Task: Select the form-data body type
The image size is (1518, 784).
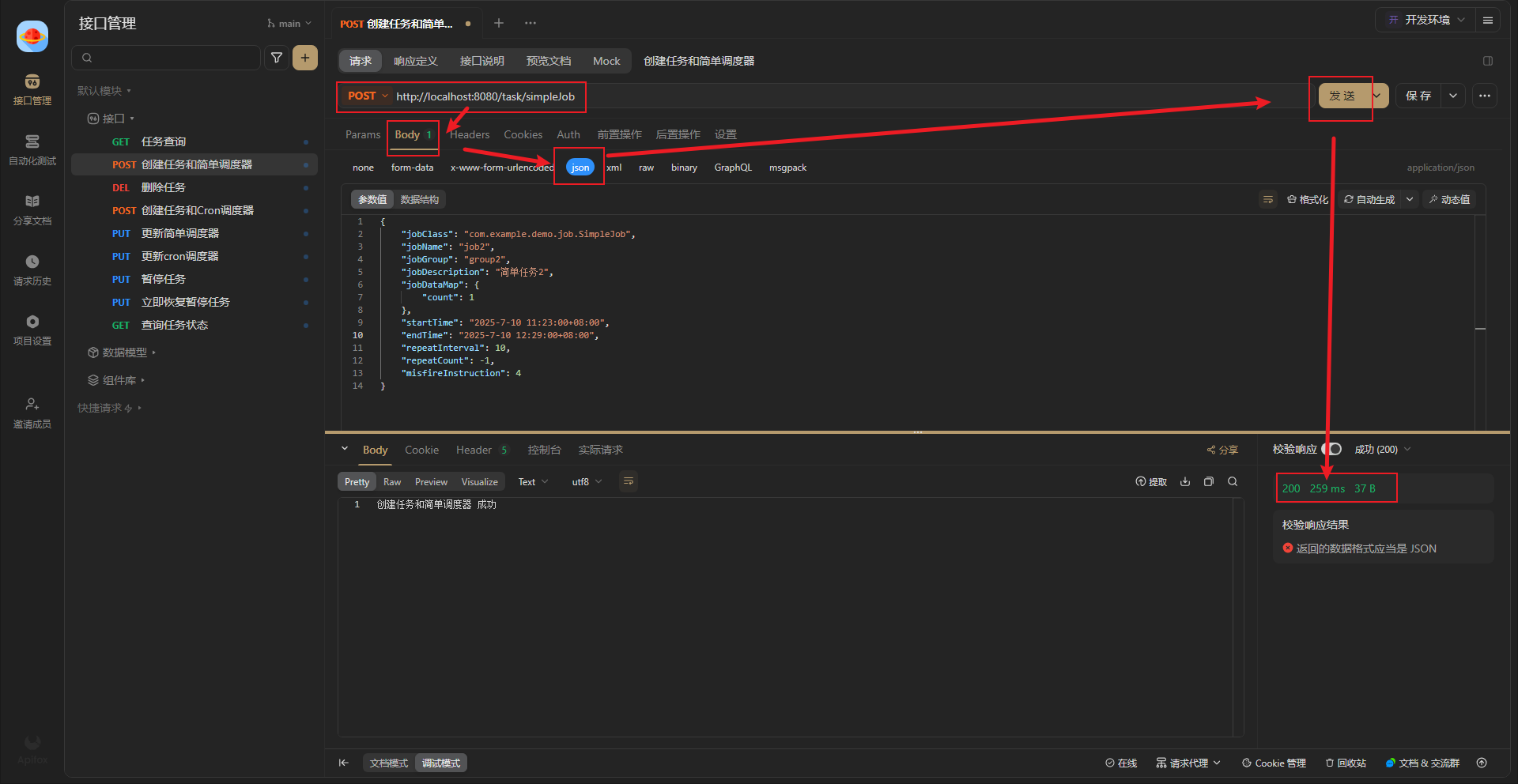Action: [x=412, y=168]
